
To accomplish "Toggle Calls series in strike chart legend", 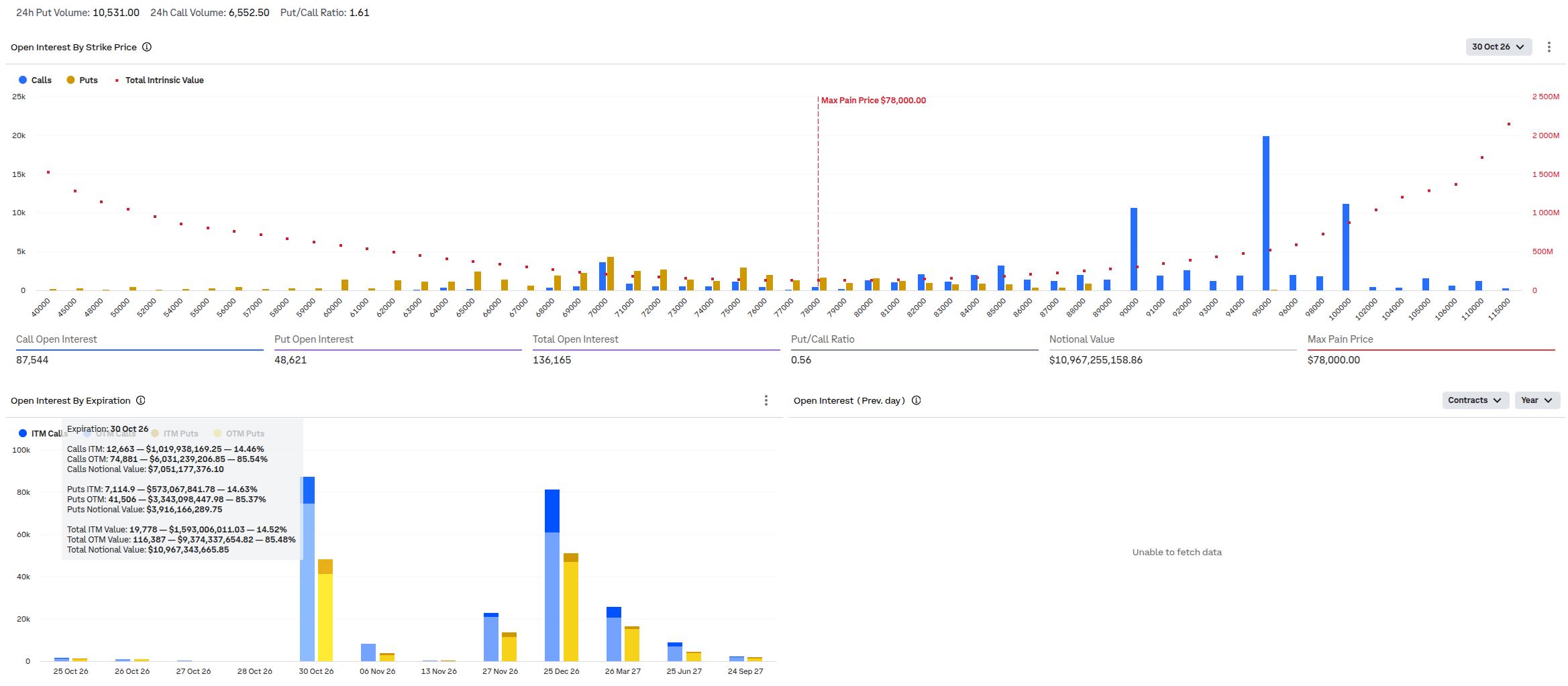I will pyautogui.click(x=35, y=80).
